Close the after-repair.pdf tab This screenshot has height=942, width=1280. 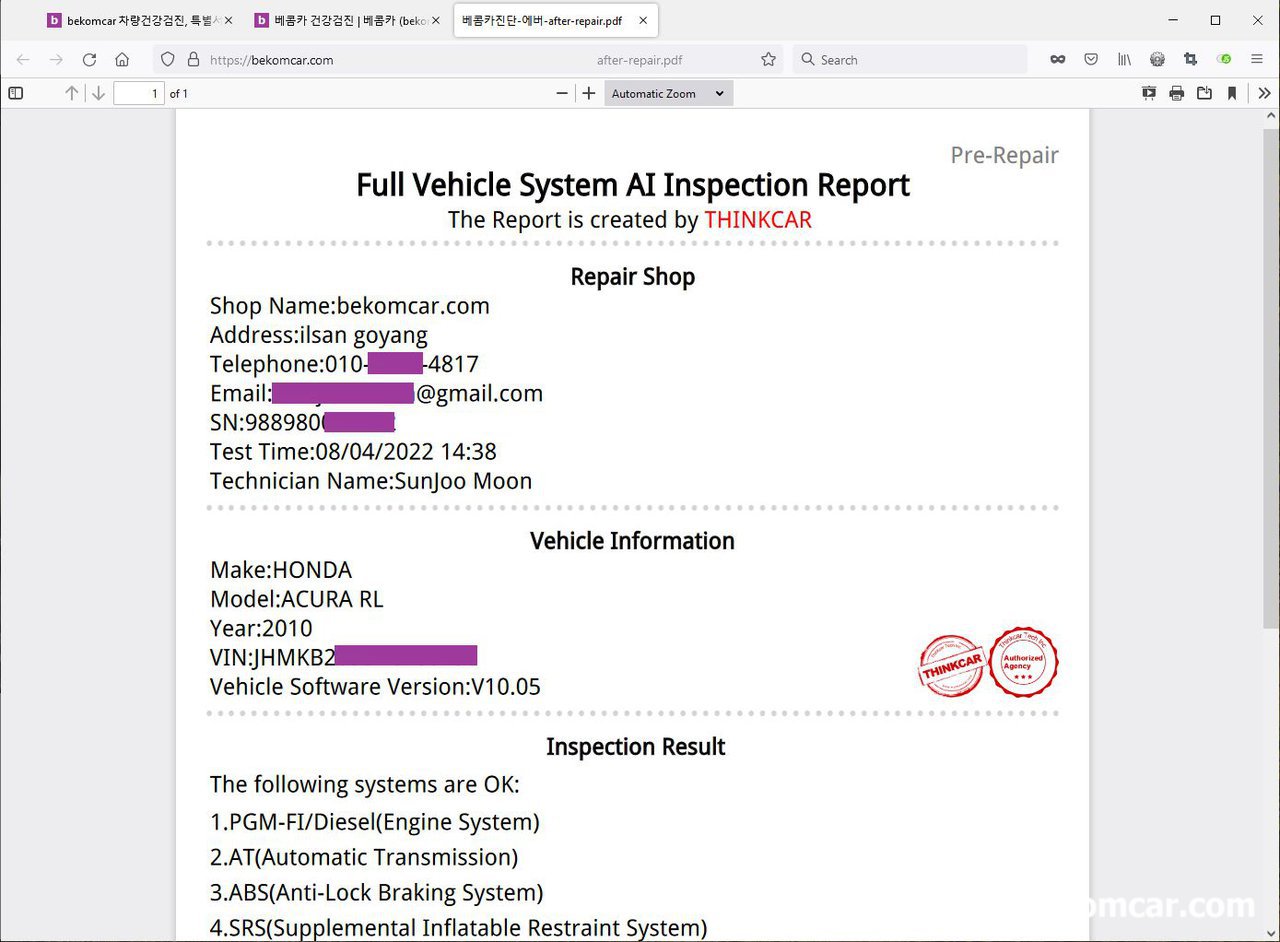pos(642,21)
